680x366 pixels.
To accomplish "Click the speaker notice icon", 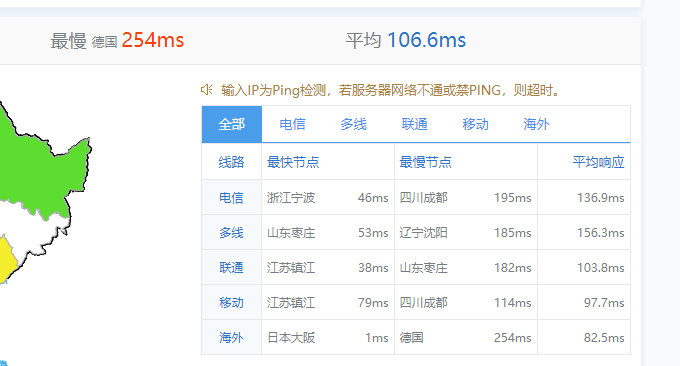I will coord(206,90).
